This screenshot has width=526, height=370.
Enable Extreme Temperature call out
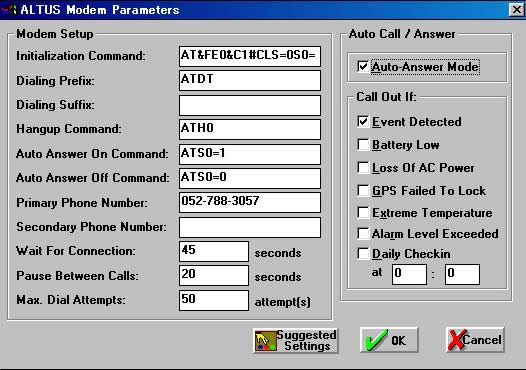[x=363, y=212]
